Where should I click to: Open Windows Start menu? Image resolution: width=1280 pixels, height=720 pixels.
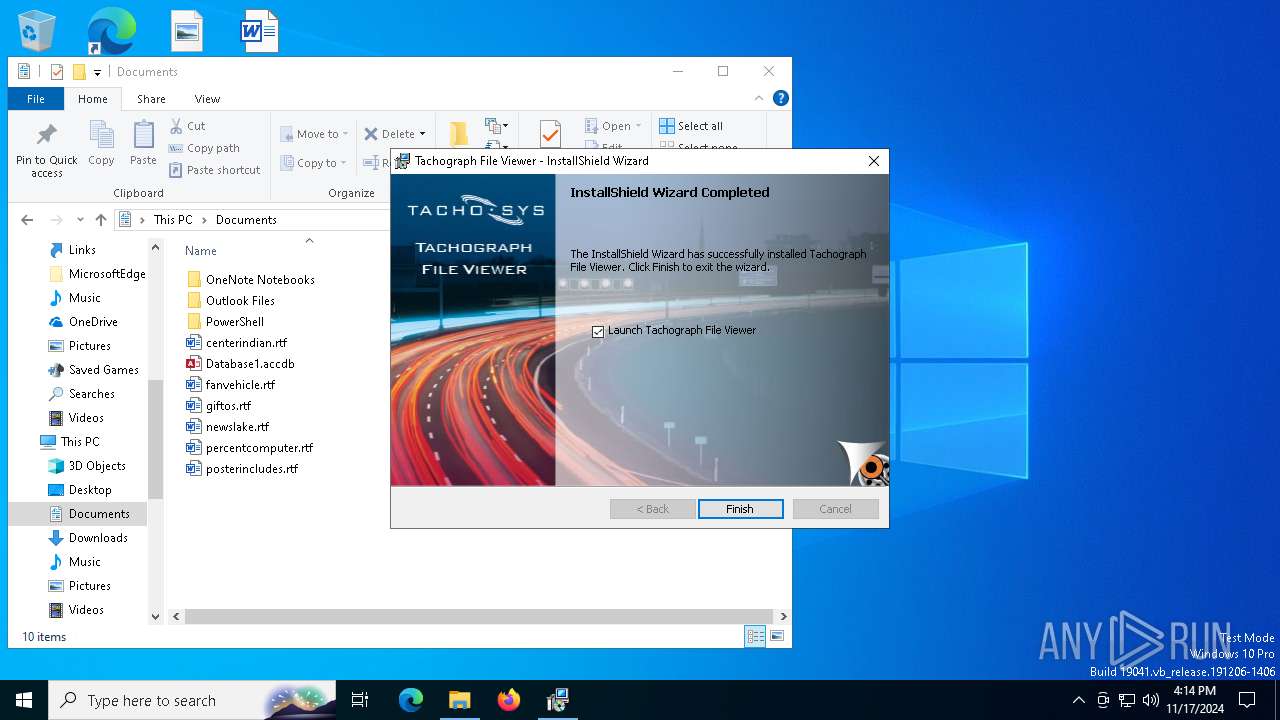tap(24, 700)
